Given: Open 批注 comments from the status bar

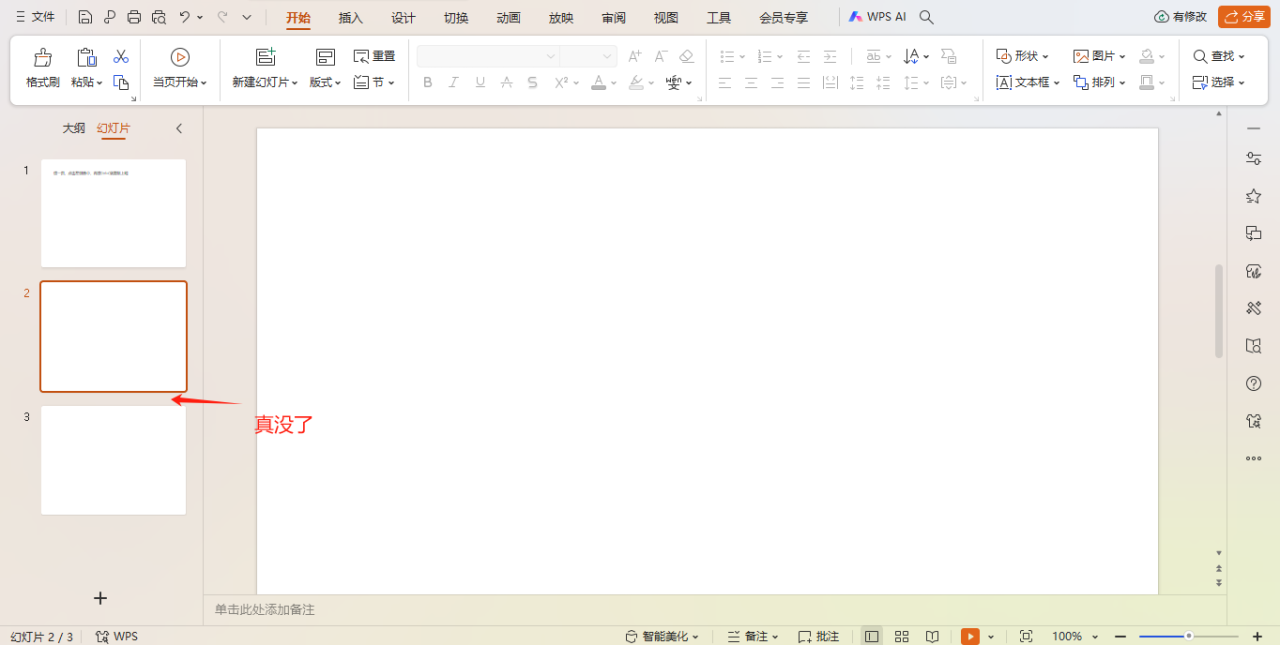Looking at the screenshot, I should (818, 636).
